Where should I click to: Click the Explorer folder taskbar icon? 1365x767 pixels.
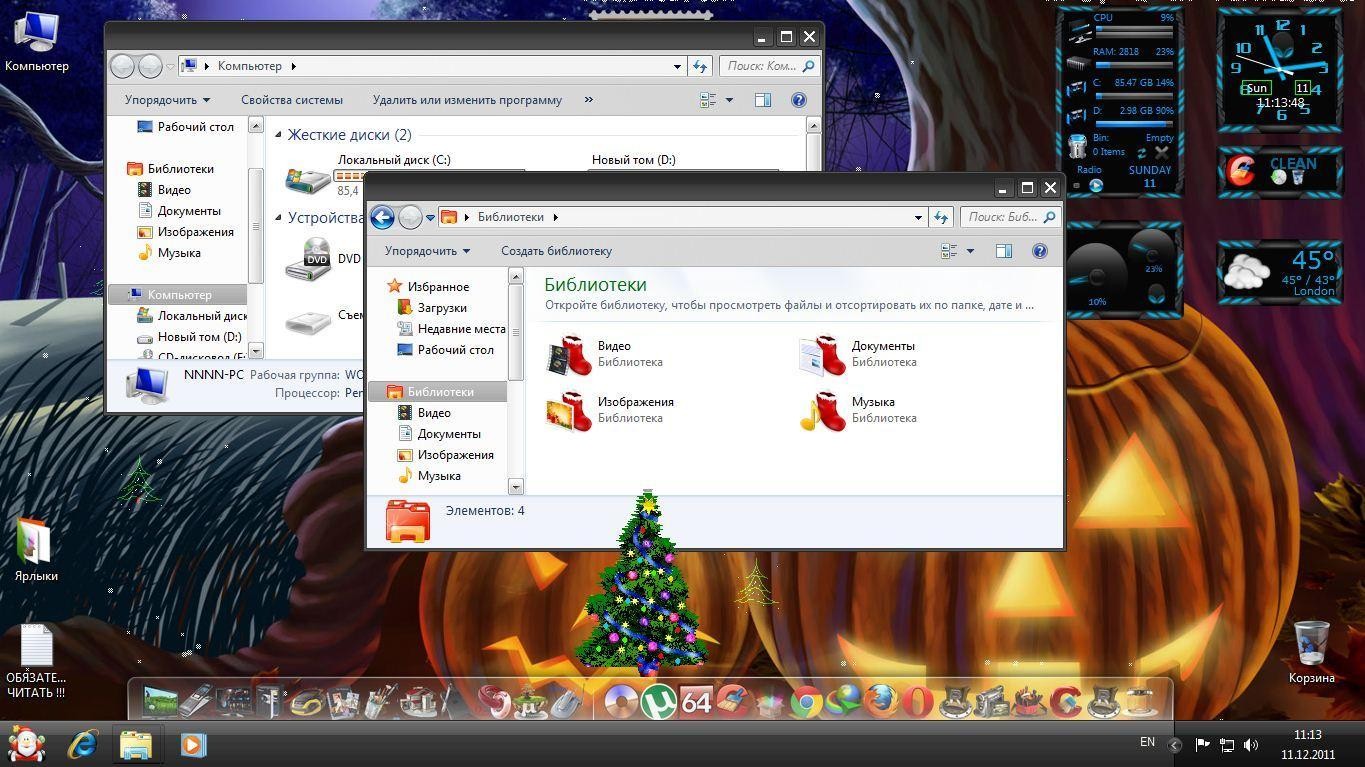136,745
